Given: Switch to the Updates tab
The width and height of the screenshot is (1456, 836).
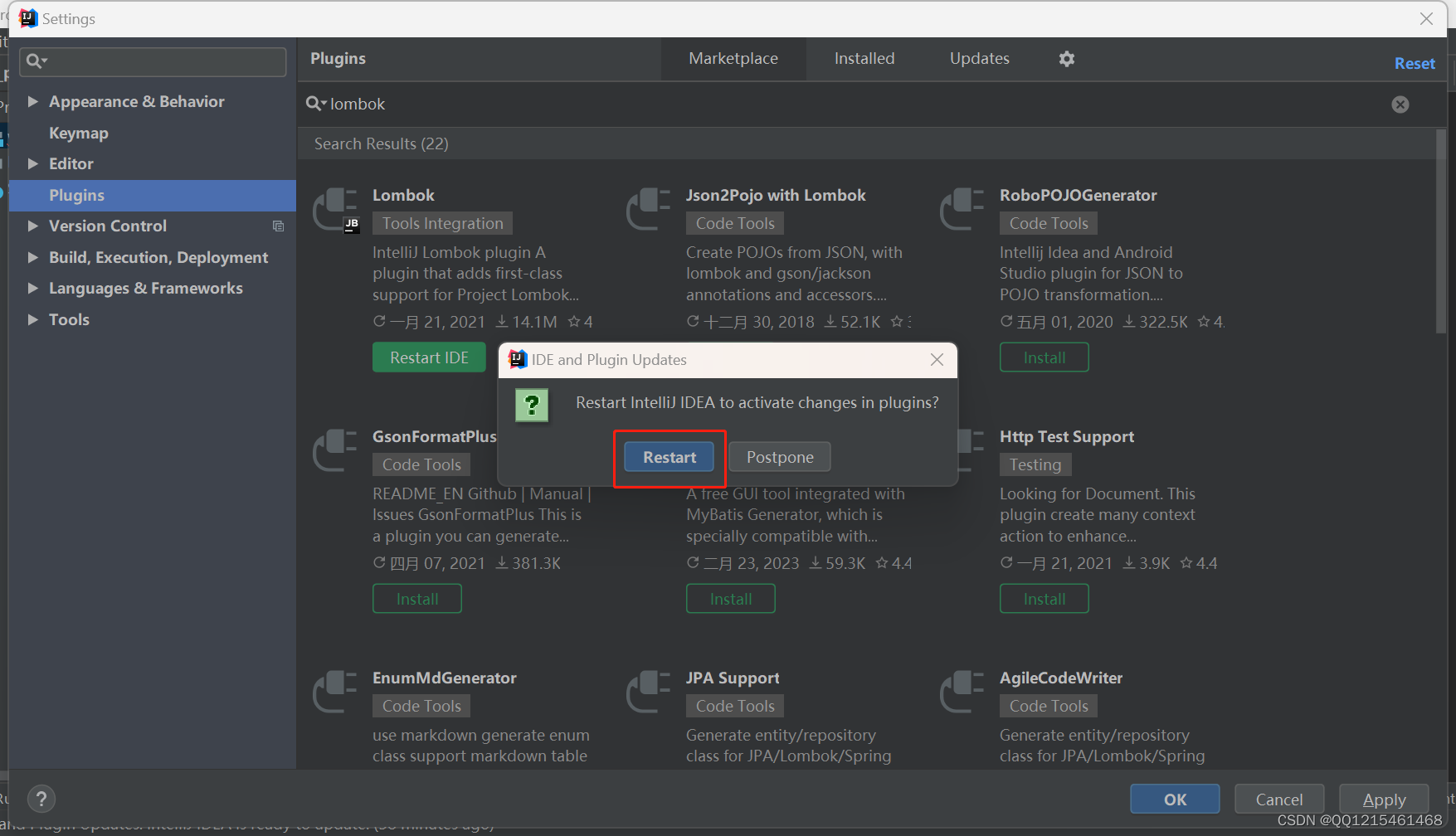Looking at the screenshot, I should [980, 59].
